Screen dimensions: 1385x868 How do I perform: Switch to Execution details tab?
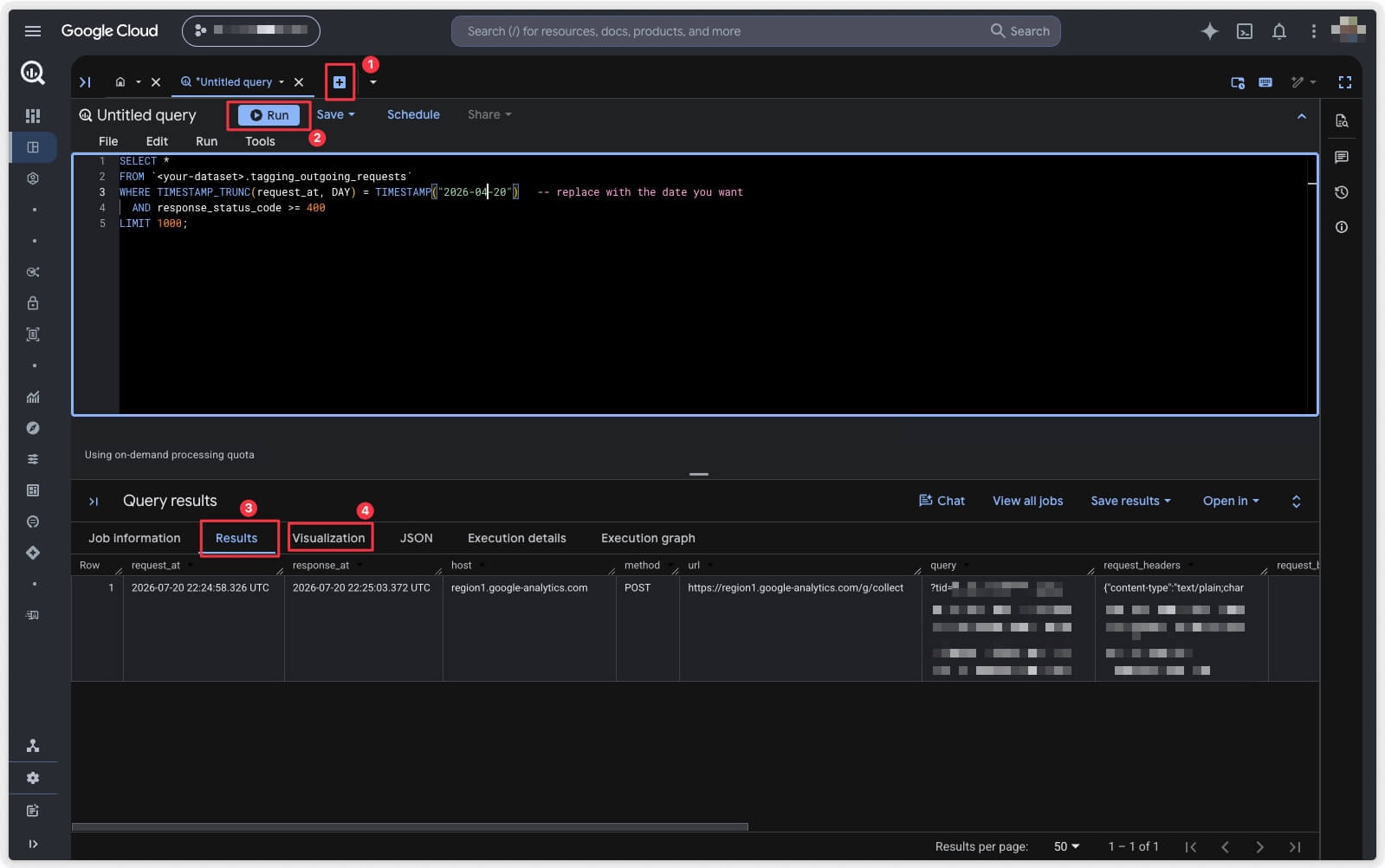516,538
